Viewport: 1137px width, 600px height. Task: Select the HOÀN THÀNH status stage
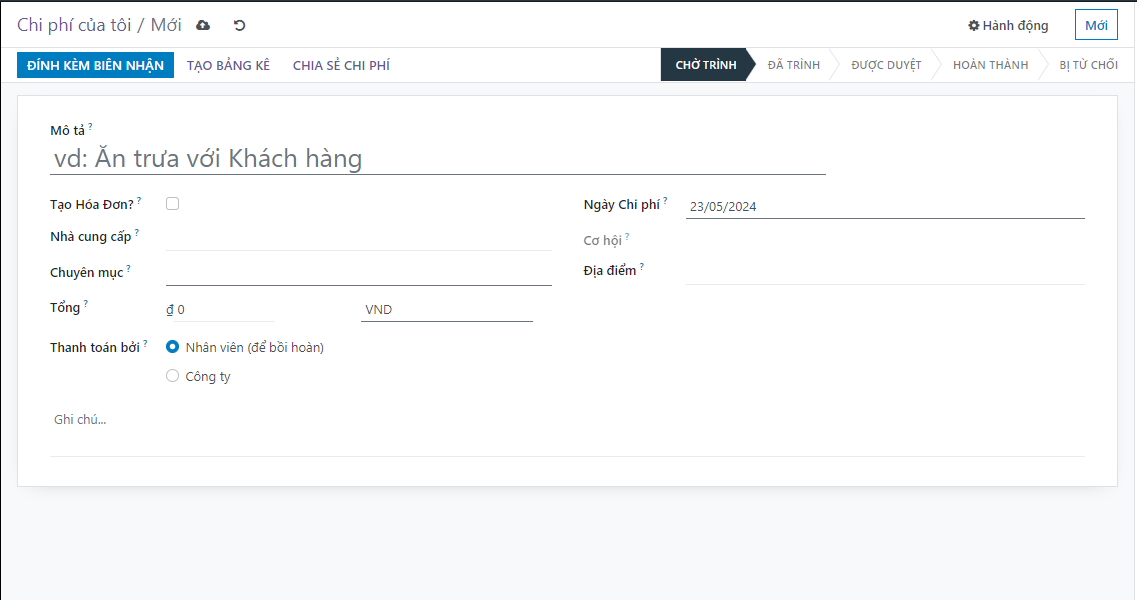click(x=991, y=65)
